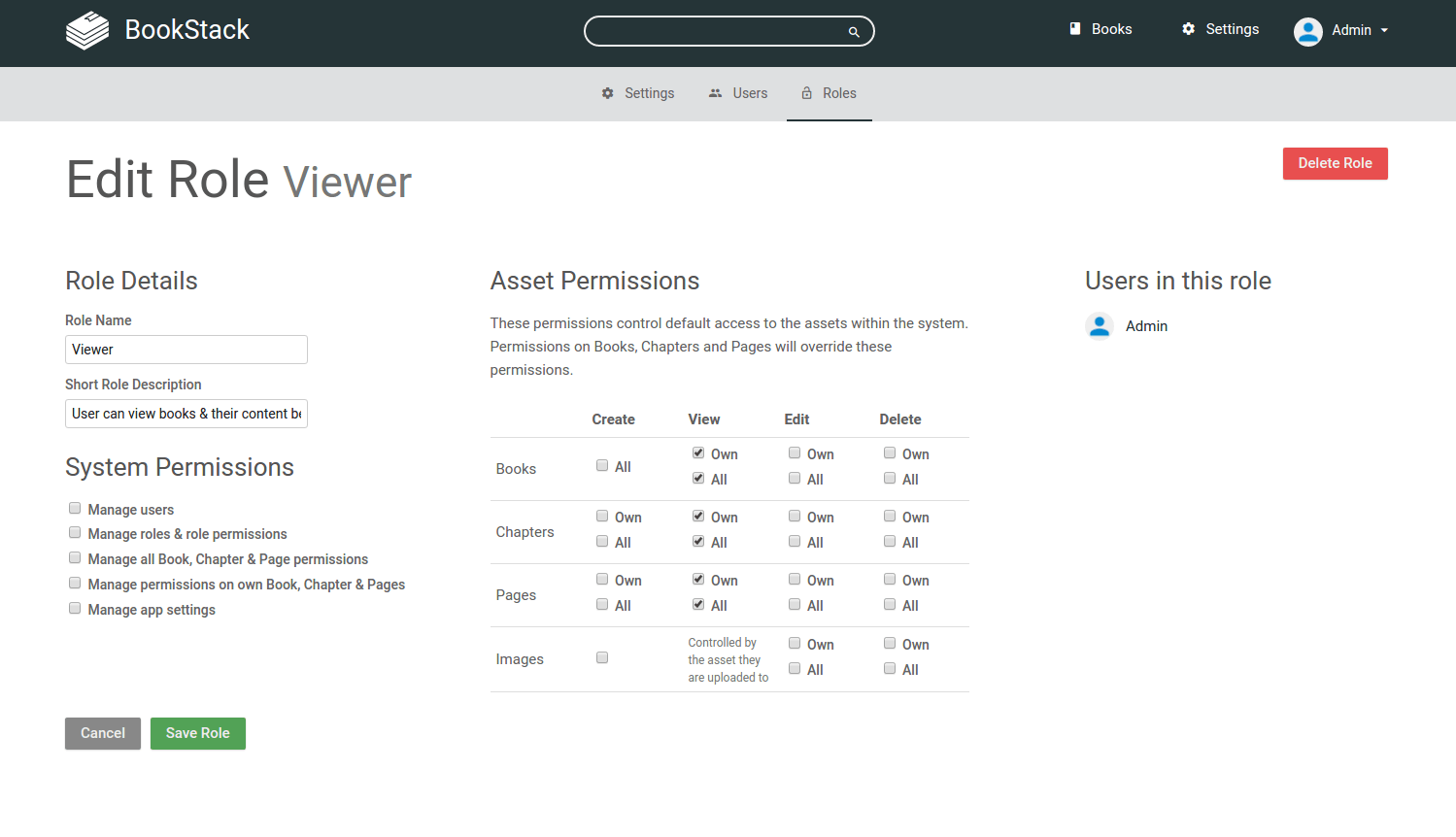
Task: Click the BookStack logo icon
Action: point(87,30)
